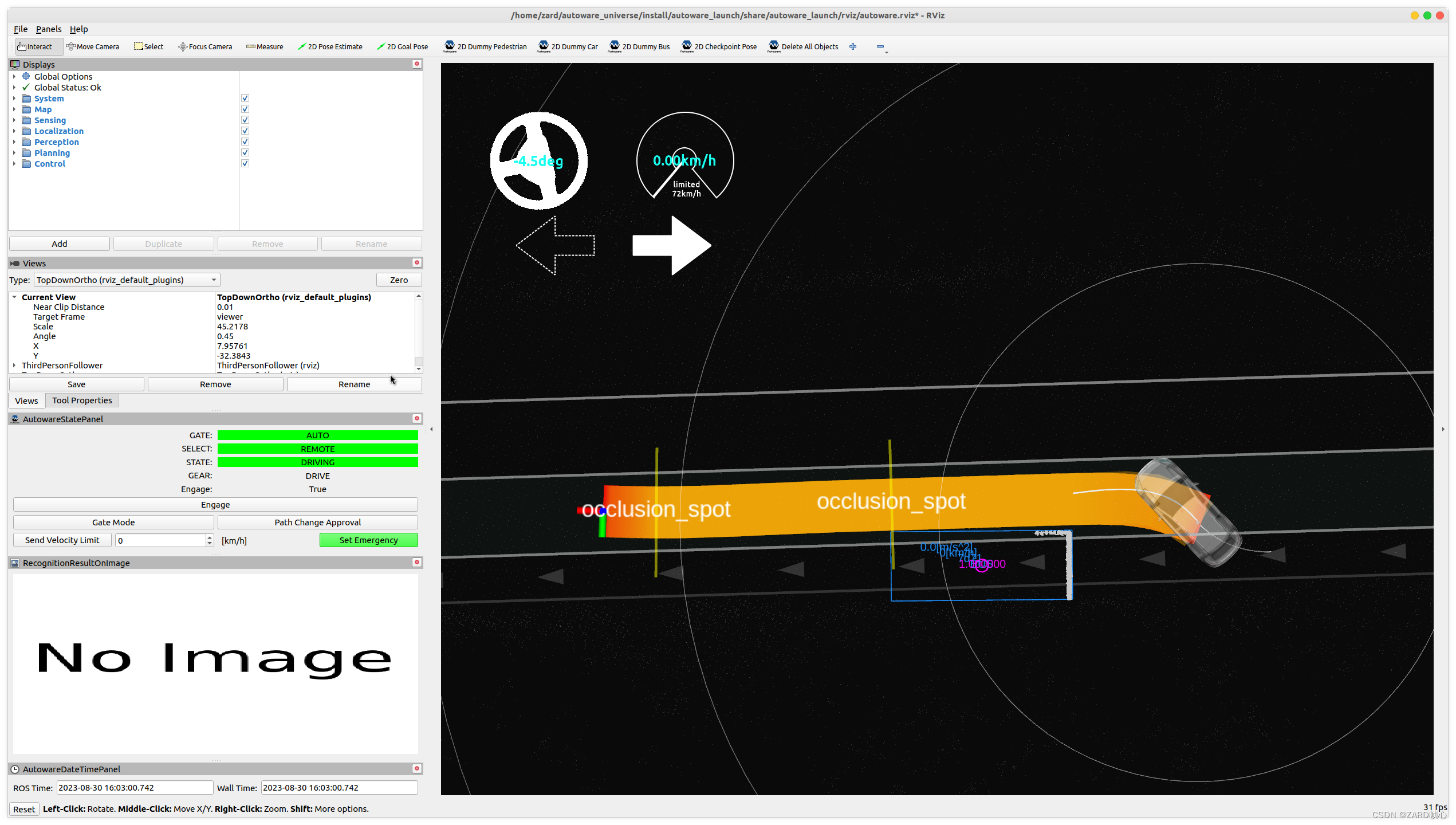Select the 2D Pose Estimate tool
This screenshot has width=1456, height=825.
click(330, 47)
